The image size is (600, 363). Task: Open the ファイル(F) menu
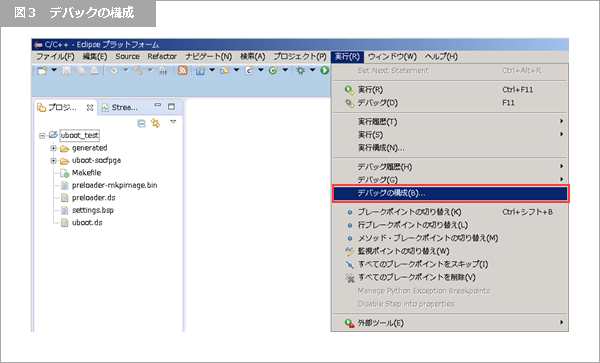coord(55,57)
